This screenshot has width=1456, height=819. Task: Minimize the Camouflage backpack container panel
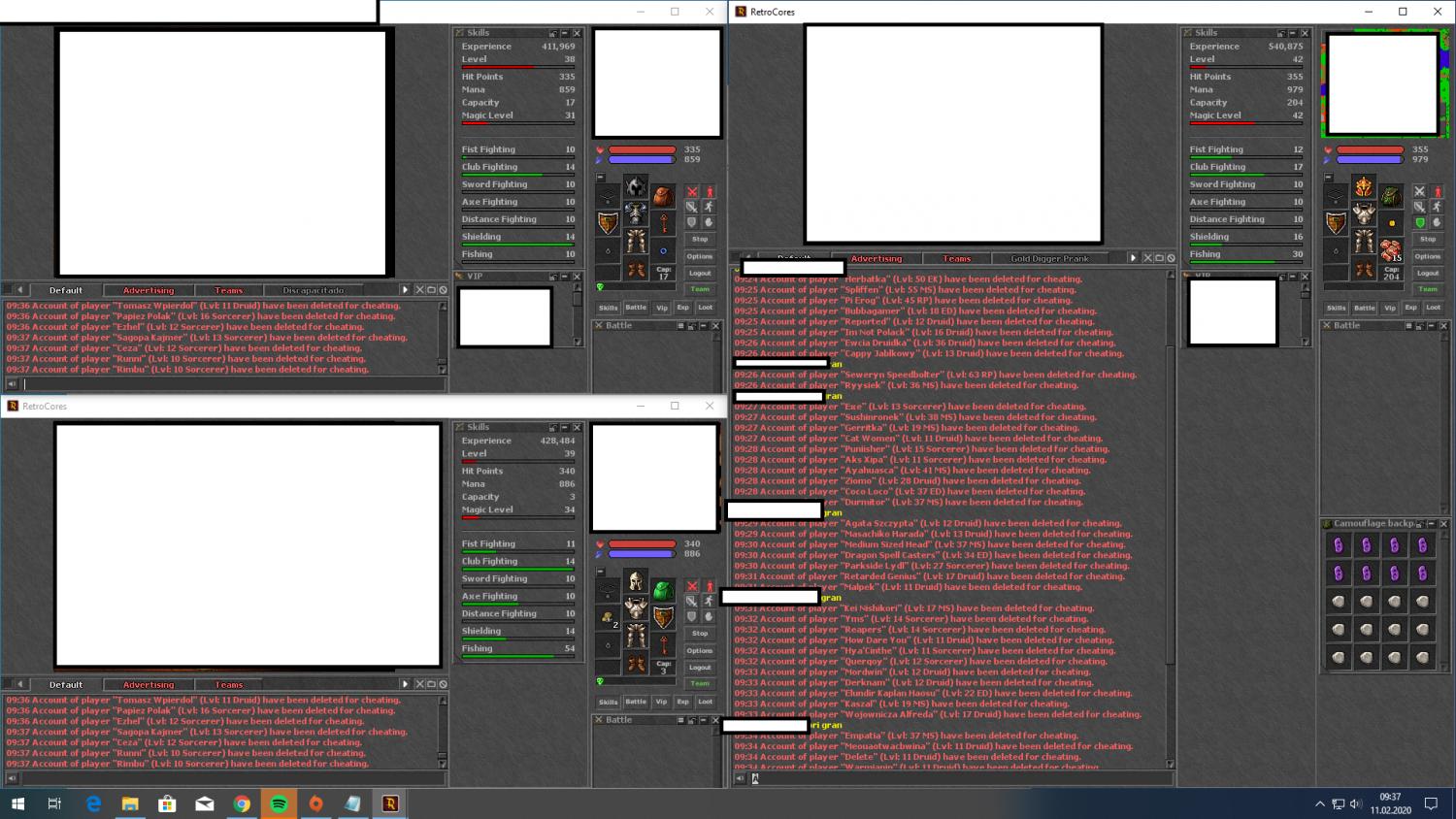(1431, 524)
